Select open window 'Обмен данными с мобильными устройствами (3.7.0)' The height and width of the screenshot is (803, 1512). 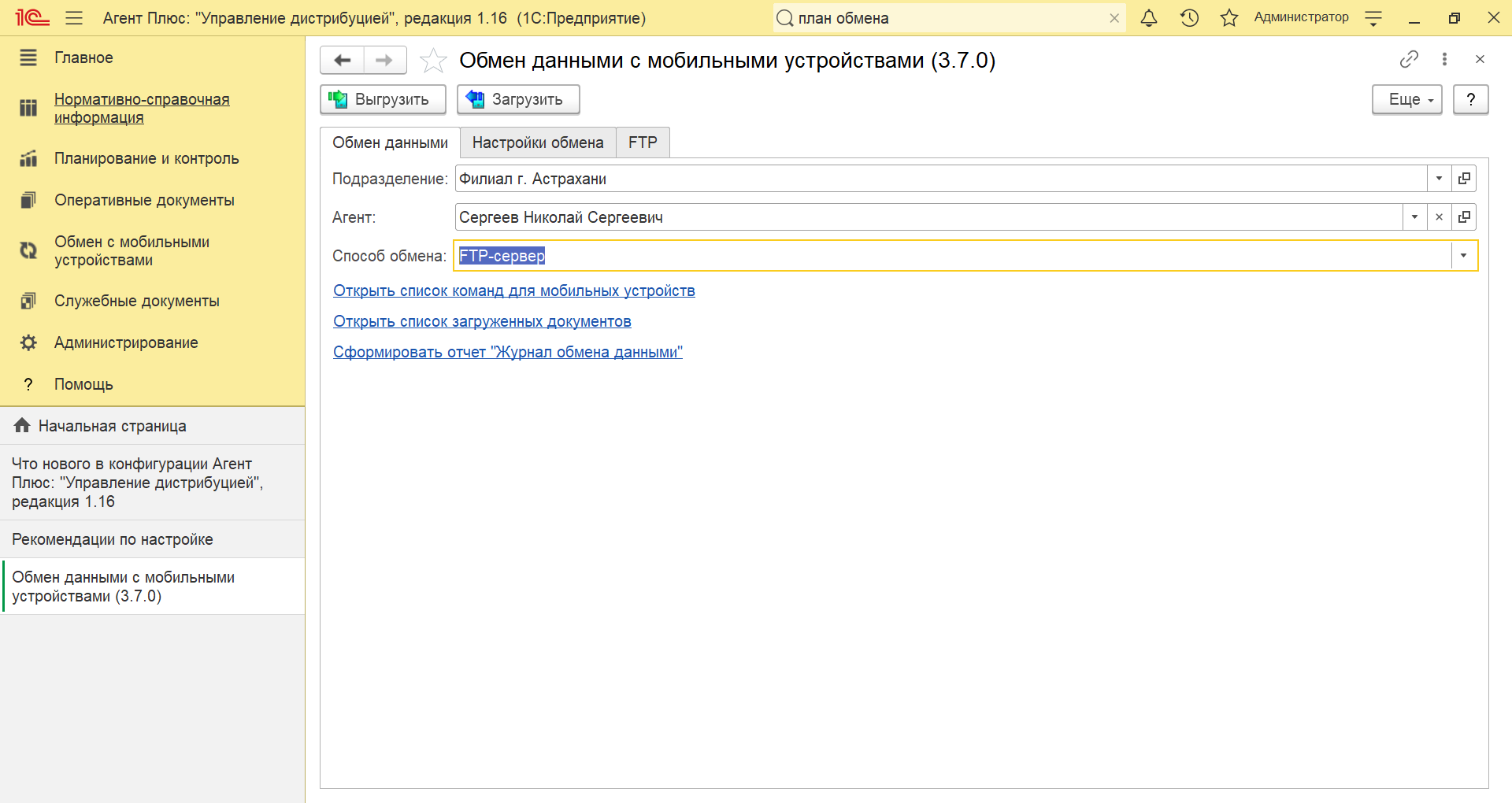pos(152,587)
